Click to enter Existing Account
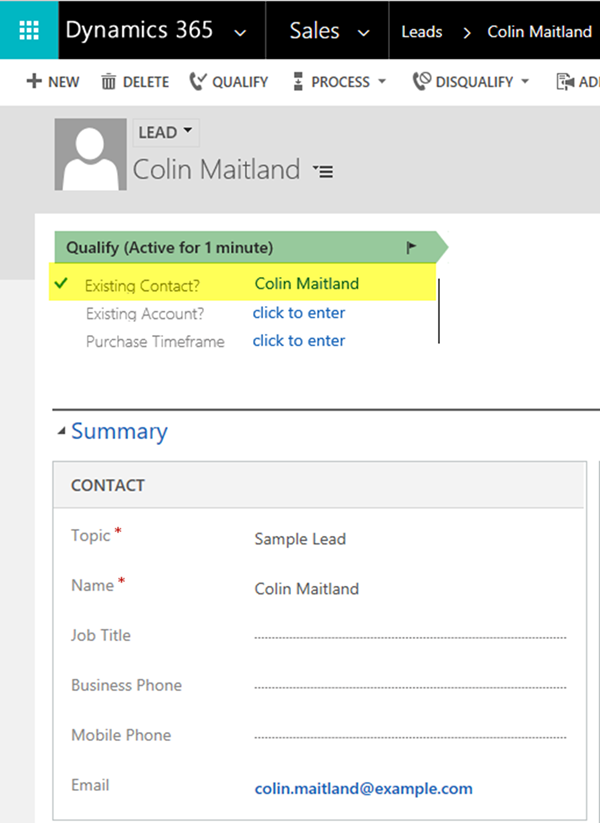 (299, 313)
